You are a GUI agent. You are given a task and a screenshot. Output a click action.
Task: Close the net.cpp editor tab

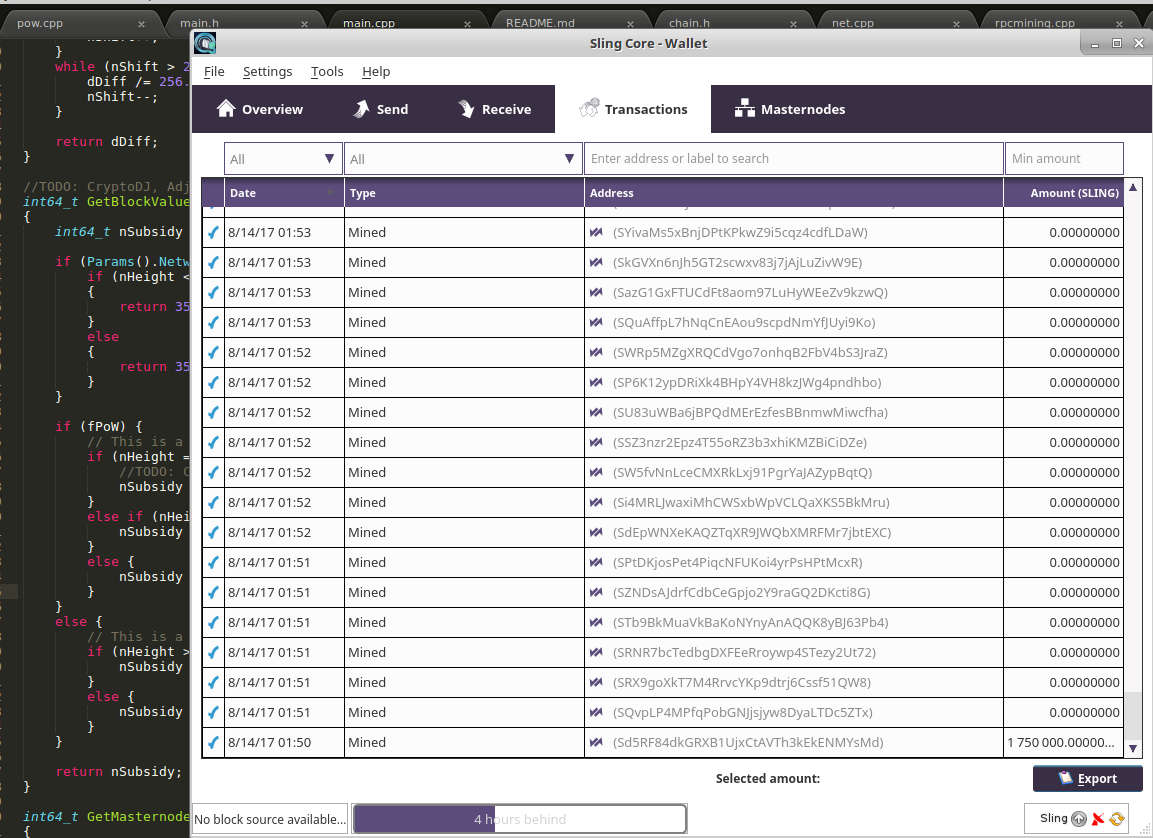[x=956, y=24]
